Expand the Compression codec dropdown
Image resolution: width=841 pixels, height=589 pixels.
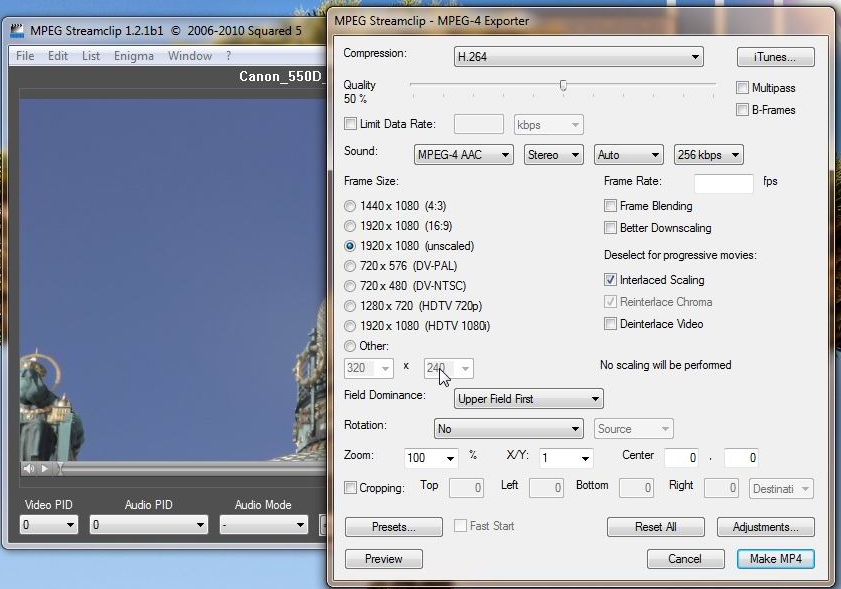[x=579, y=56]
